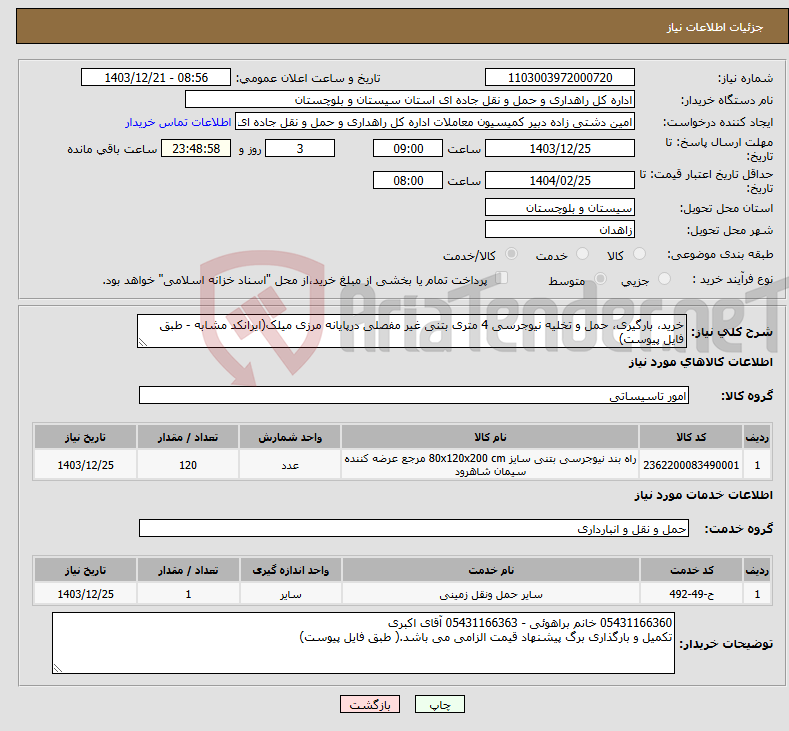Click the resize handle of buyer notes box
The height and width of the screenshot is (731, 789).
click(58, 668)
